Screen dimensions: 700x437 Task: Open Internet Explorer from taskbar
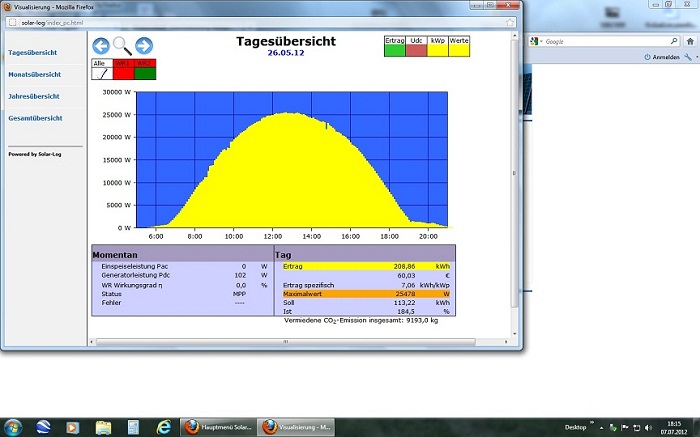164,427
